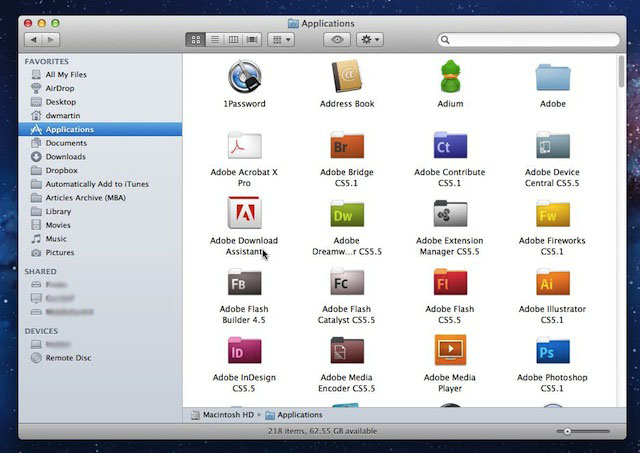Switch to list view mode
640x453 pixels.
214,40
